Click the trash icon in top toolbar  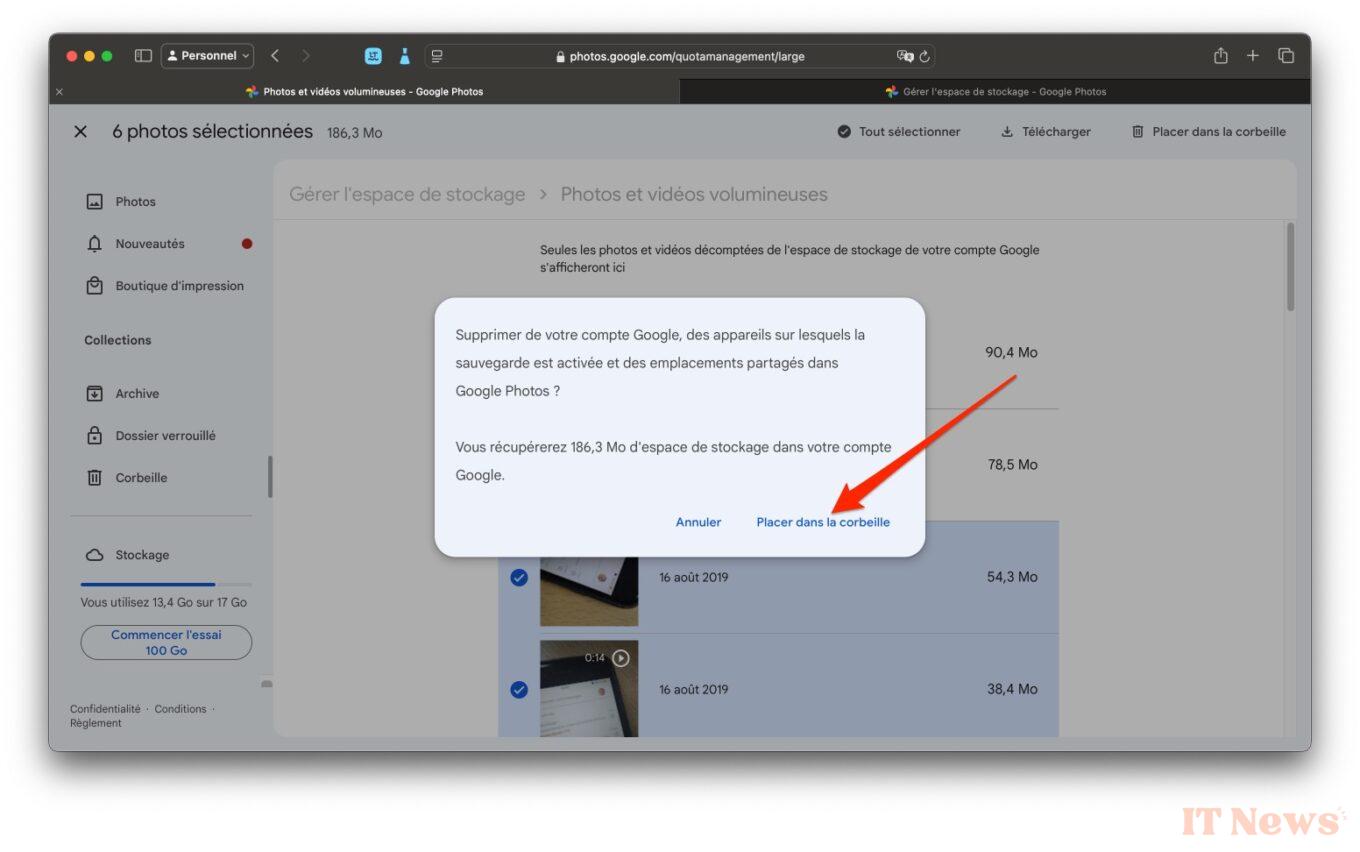pos(1137,132)
